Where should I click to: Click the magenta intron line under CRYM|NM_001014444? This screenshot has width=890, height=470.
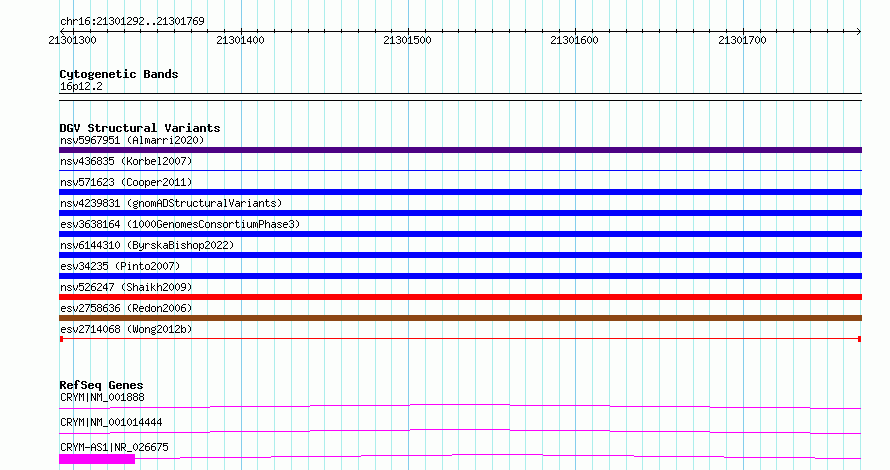coord(460,431)
